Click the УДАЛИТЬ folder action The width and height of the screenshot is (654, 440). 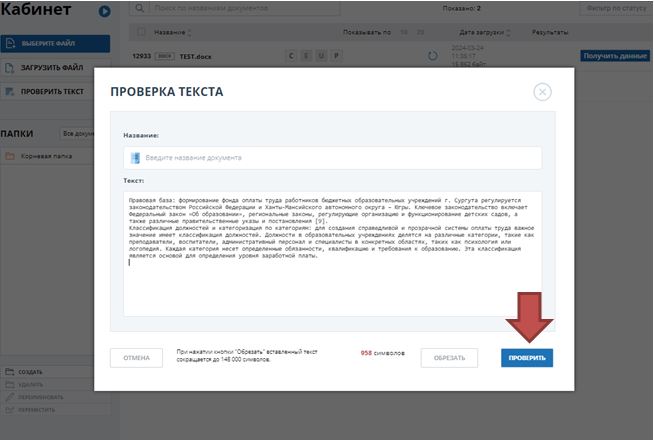[x=32, y=384]
